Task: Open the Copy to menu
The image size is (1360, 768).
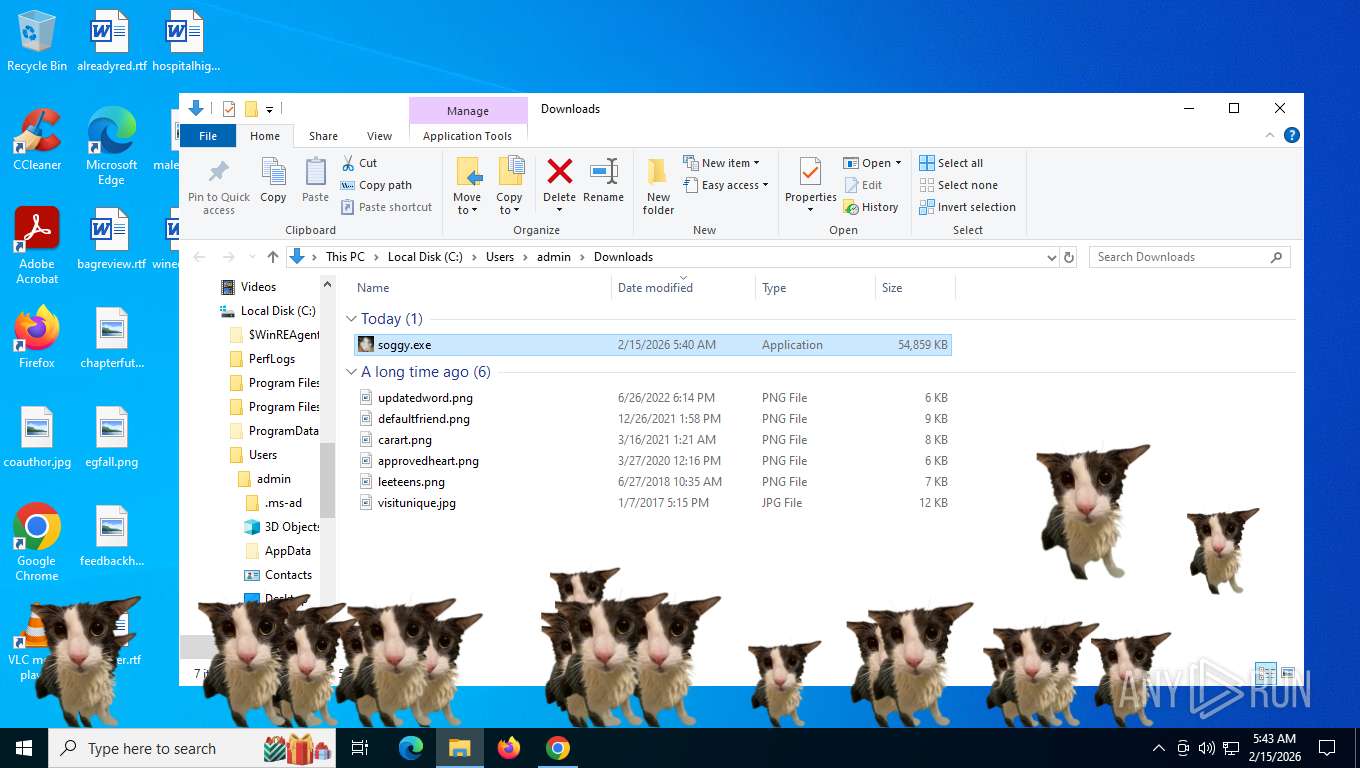Action: 510,186
